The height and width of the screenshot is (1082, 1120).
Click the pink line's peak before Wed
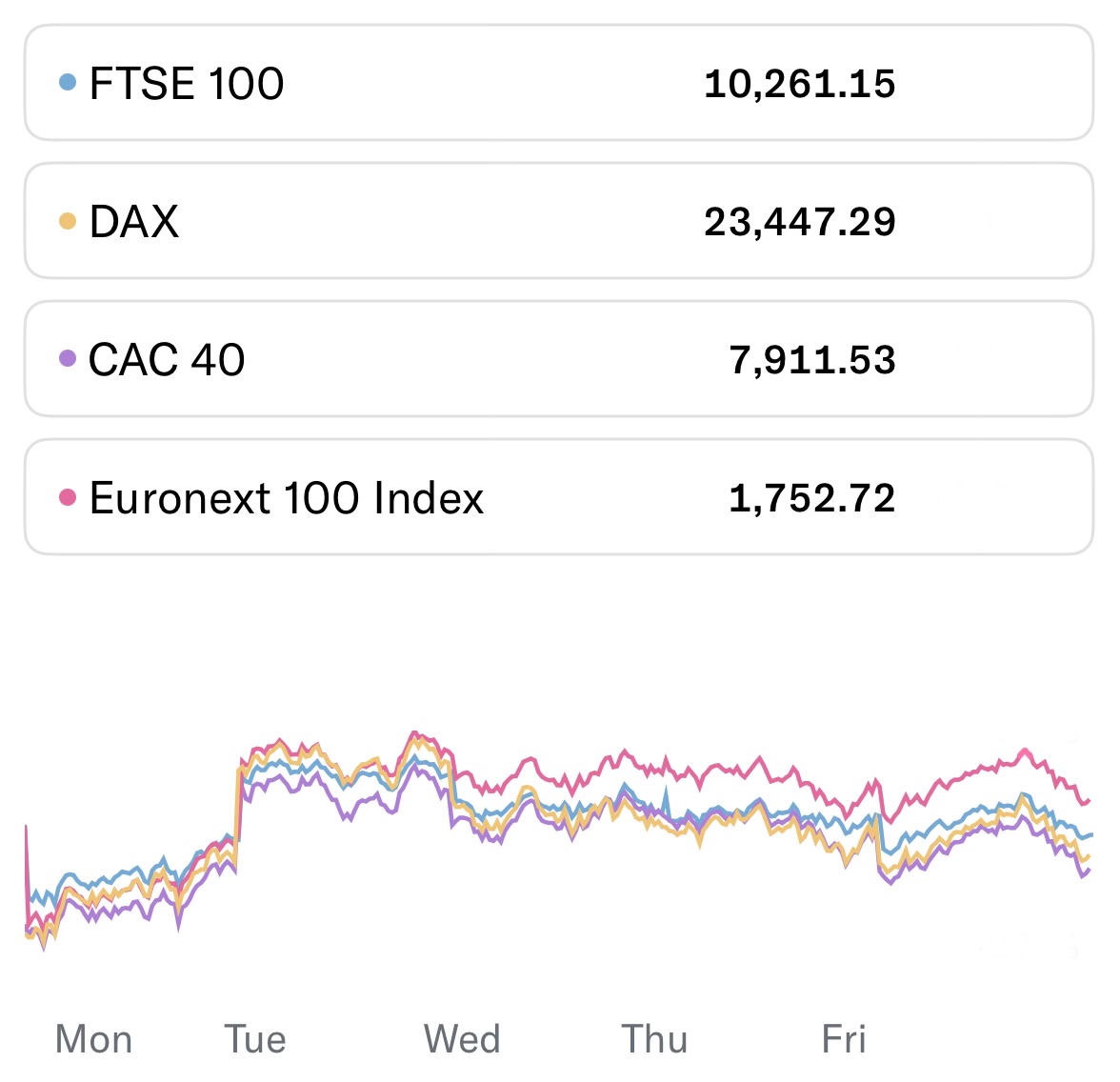[414, 732]
